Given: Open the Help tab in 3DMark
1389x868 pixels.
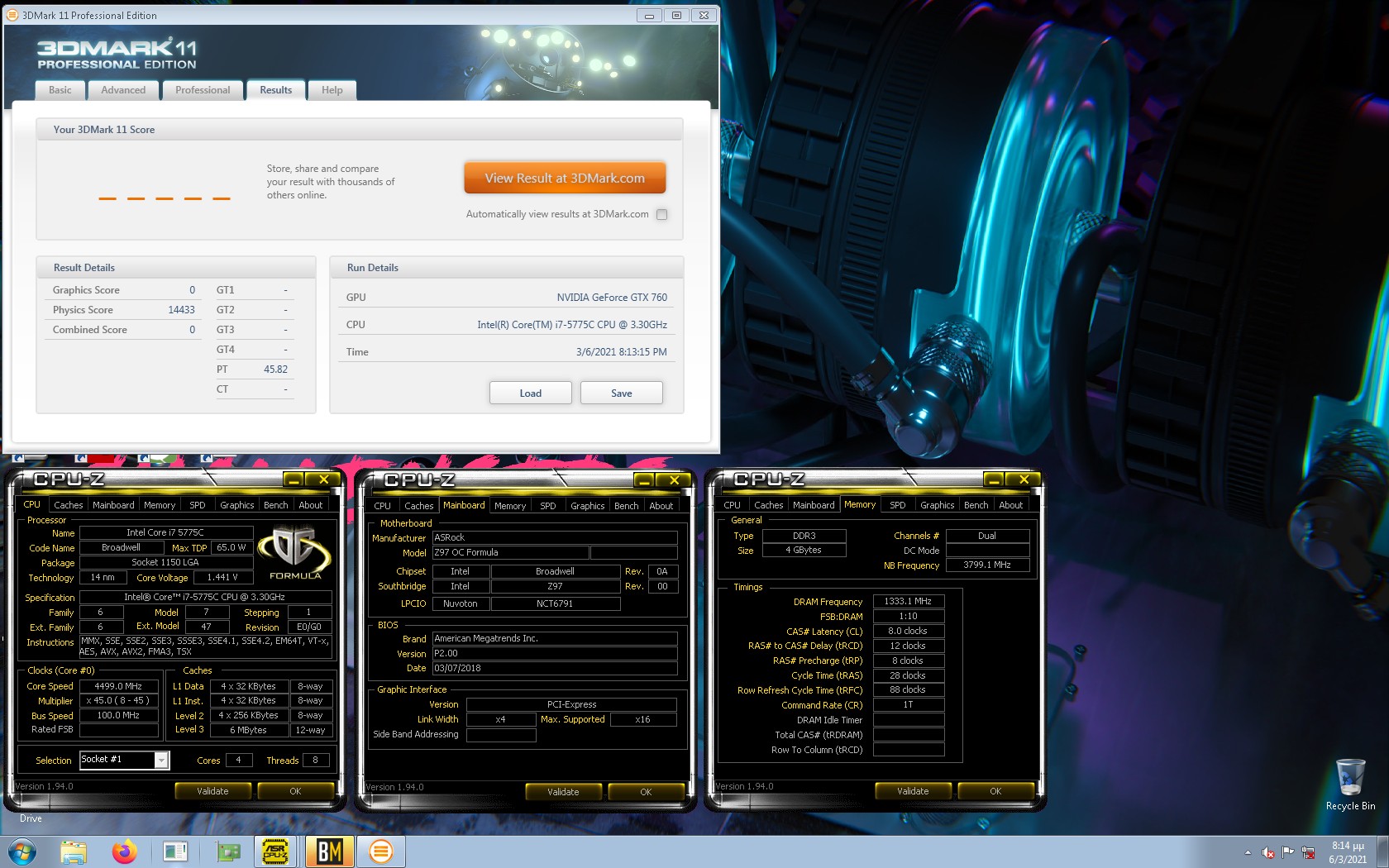Looking at the screenshot, I should click(x=332, y=90).
